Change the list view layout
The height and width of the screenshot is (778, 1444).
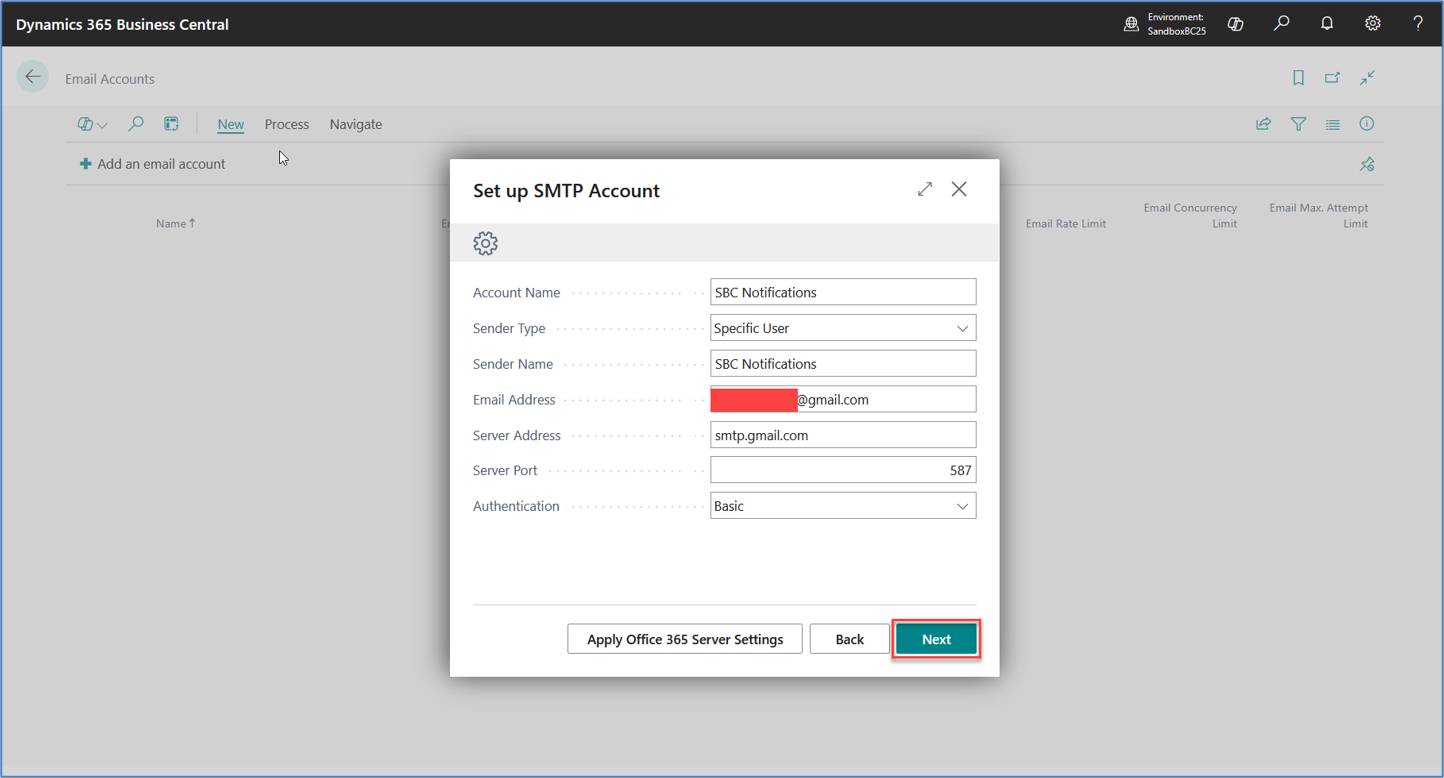1333,124
